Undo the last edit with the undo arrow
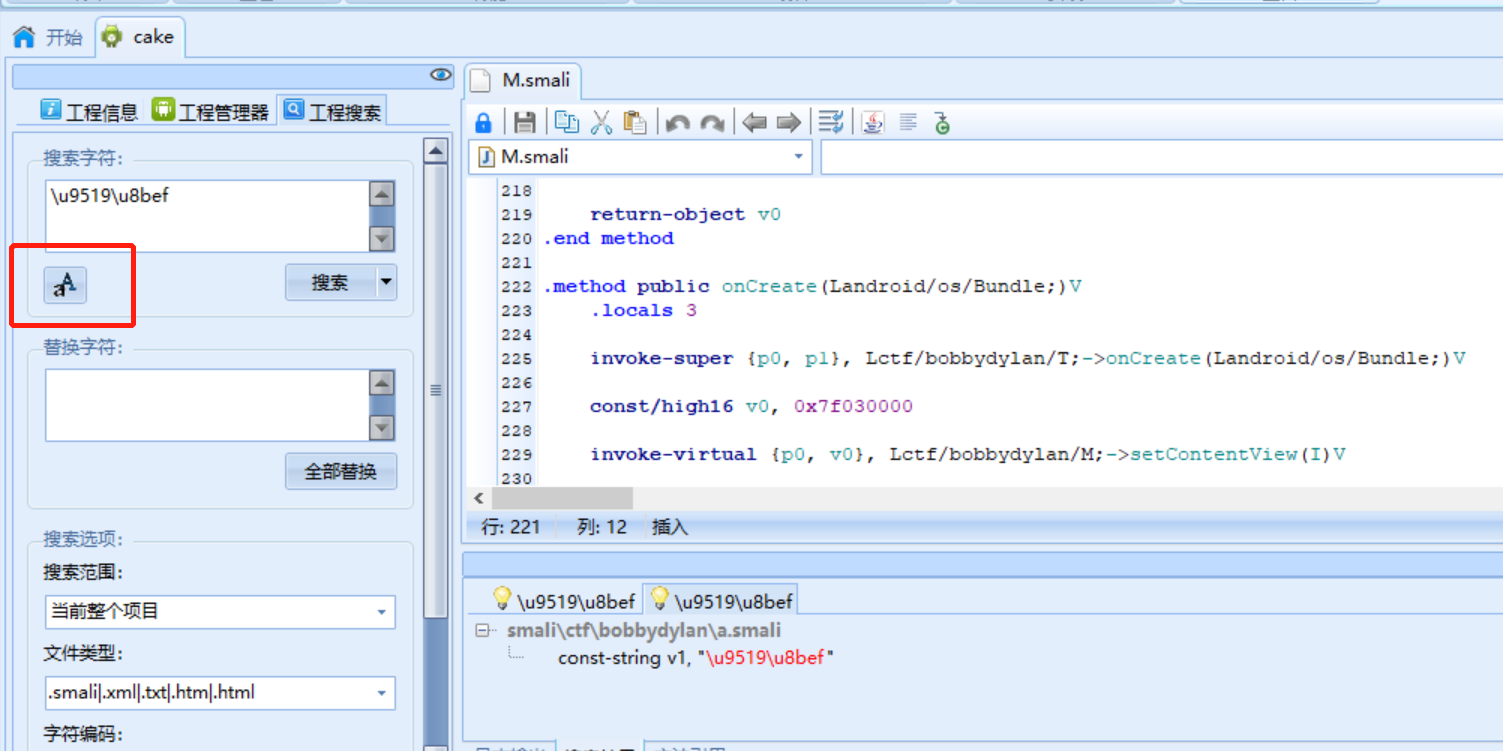The width and height of the screenshot is (1503, 751). tap(678, 123)
